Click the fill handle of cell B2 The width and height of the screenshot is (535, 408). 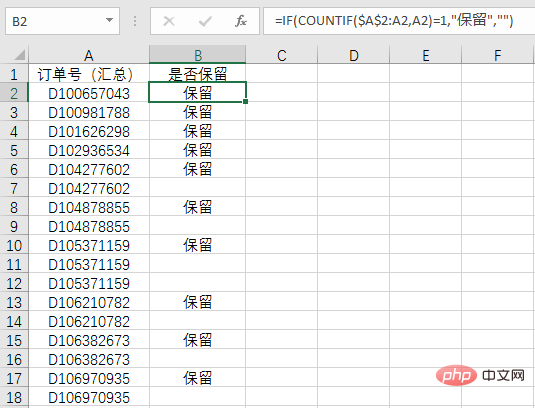[x=246, y=102]
